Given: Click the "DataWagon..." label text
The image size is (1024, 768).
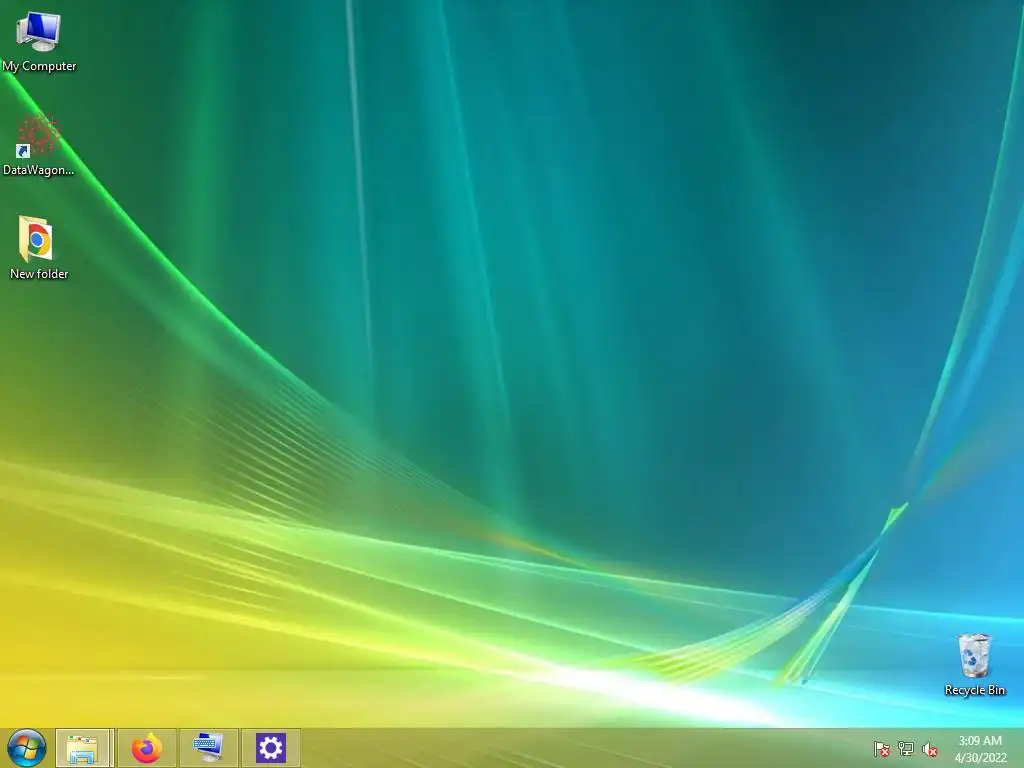Looking at the screenshot, I should pos(39,170).
